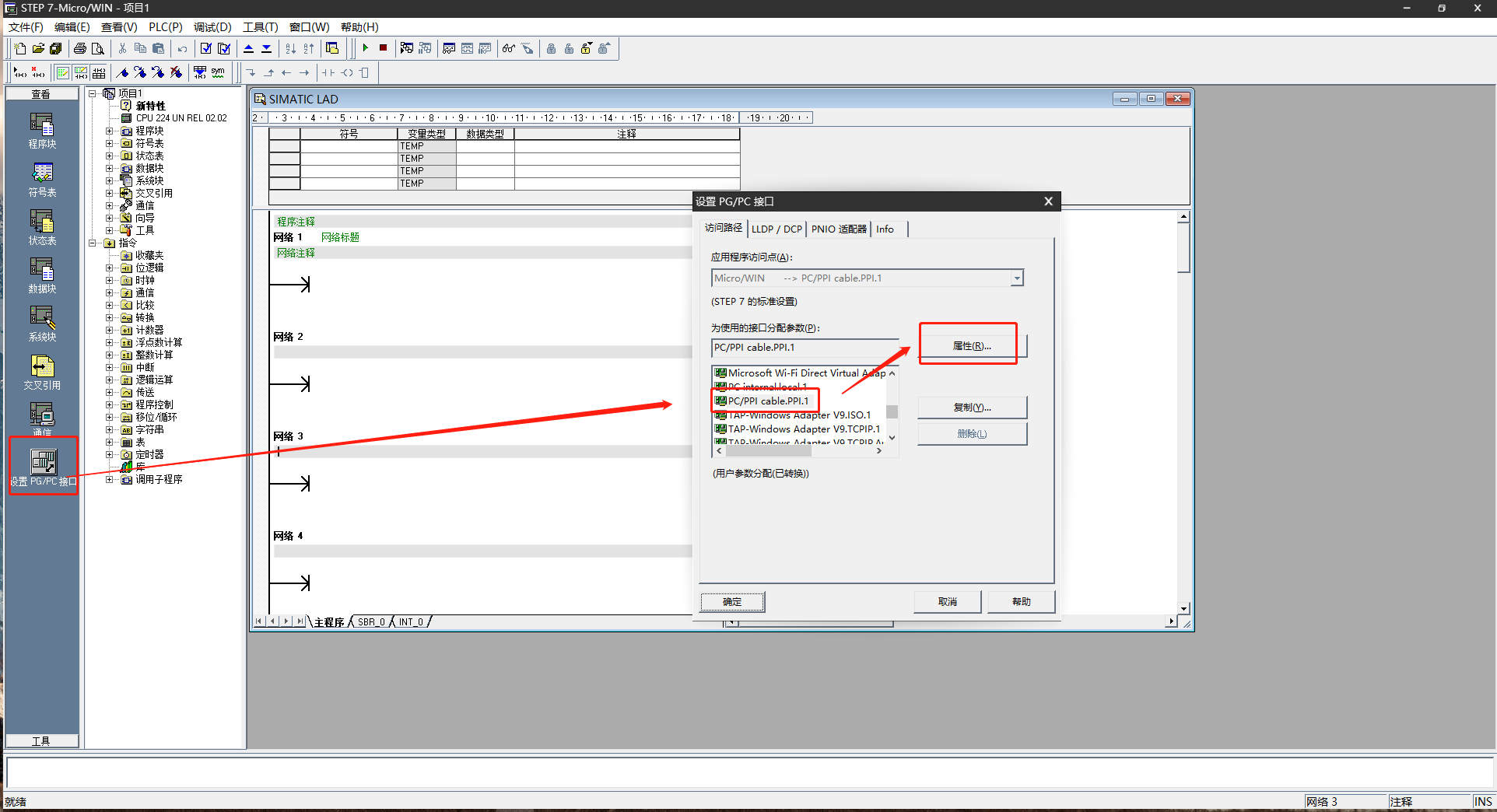1497x812 pixels.
Task: Open the 状态表 sidebar icon
Action: 42,227
